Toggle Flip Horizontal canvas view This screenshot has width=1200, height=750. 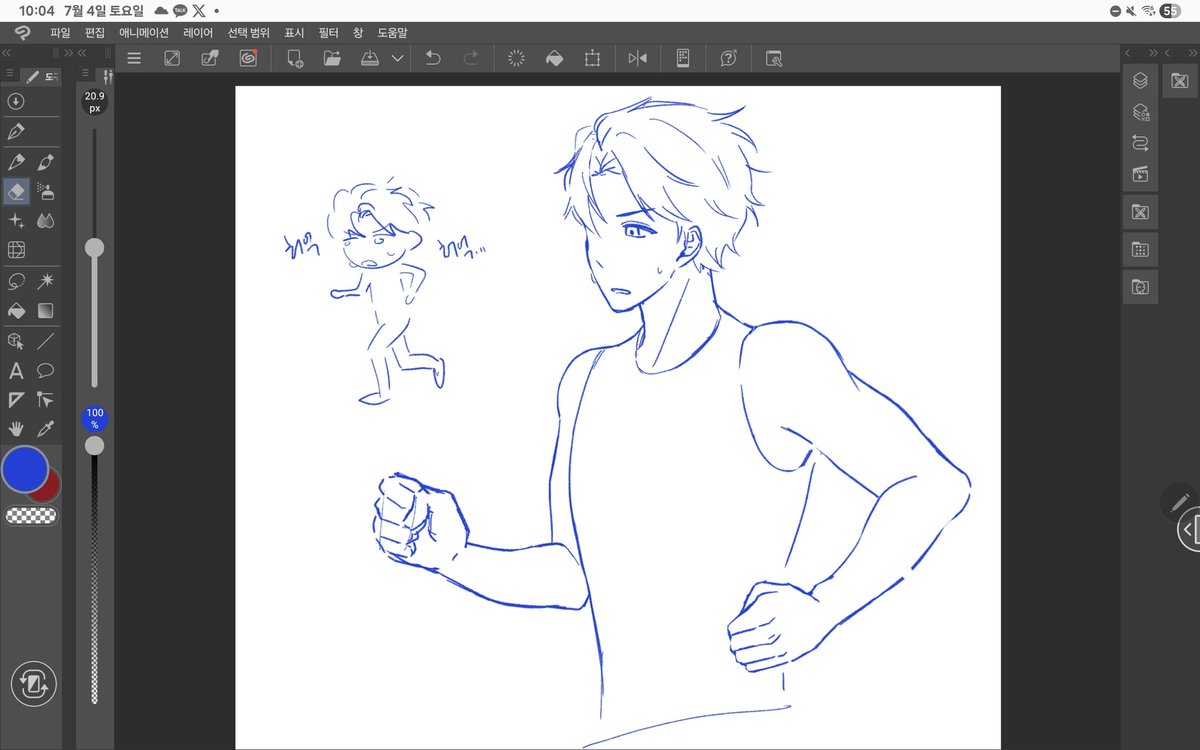pyautogui.click(x=638, y=58)
